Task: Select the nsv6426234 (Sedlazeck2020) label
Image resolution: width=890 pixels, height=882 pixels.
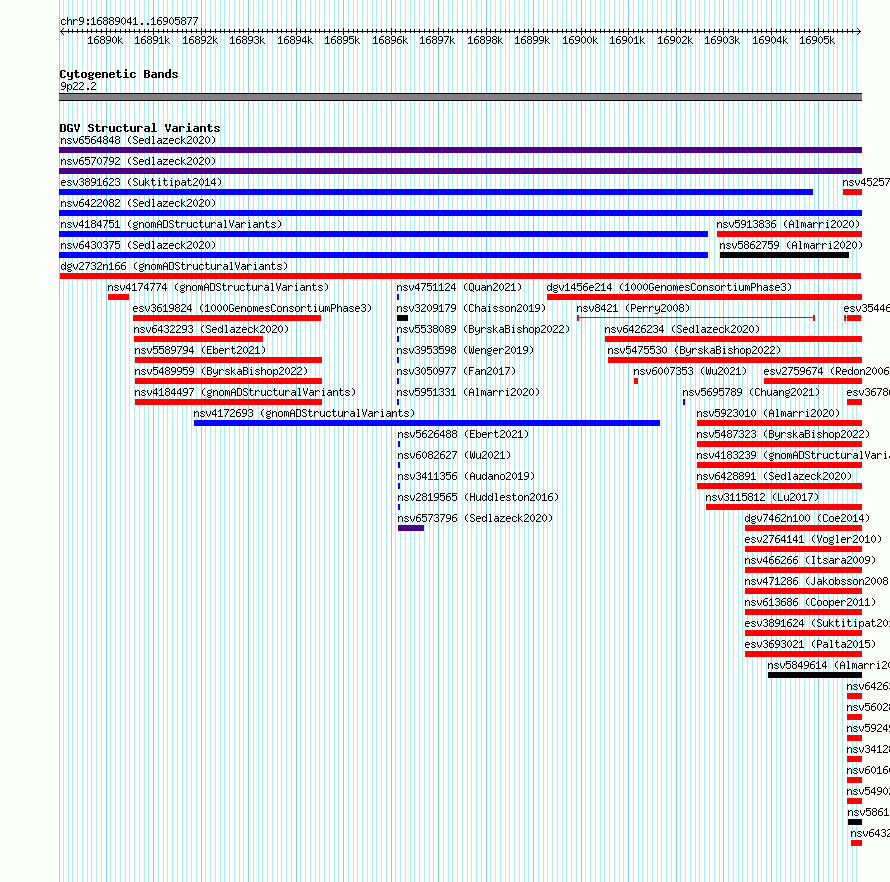Action: coord(682,329)
